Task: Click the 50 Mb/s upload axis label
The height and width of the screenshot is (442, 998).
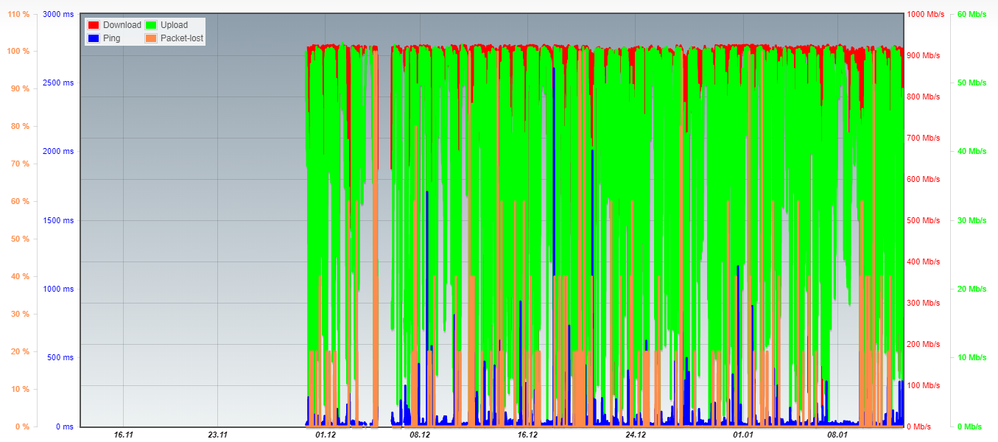Action: [x=972, y=83]
